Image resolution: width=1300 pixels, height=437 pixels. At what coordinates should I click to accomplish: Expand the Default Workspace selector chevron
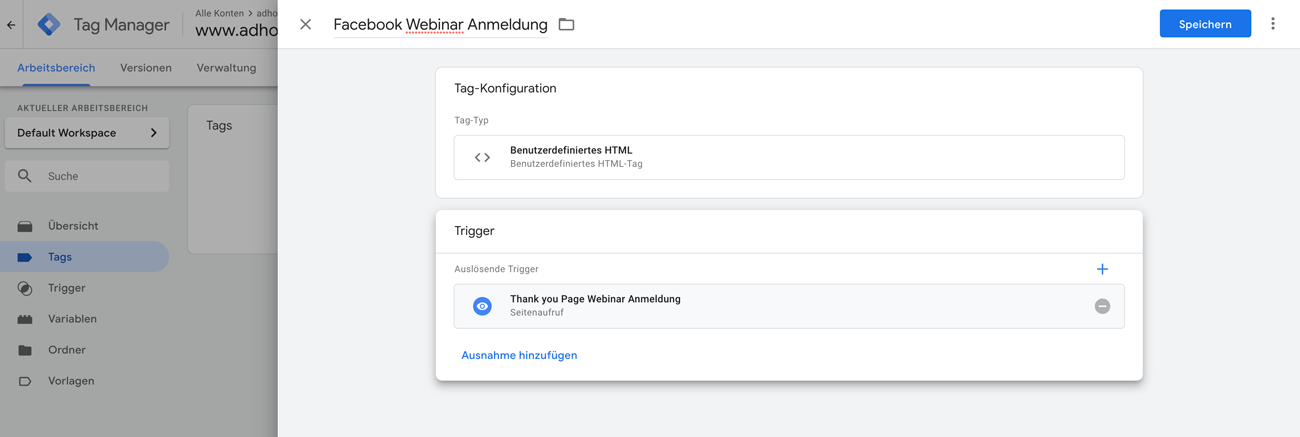pos(153,133)
